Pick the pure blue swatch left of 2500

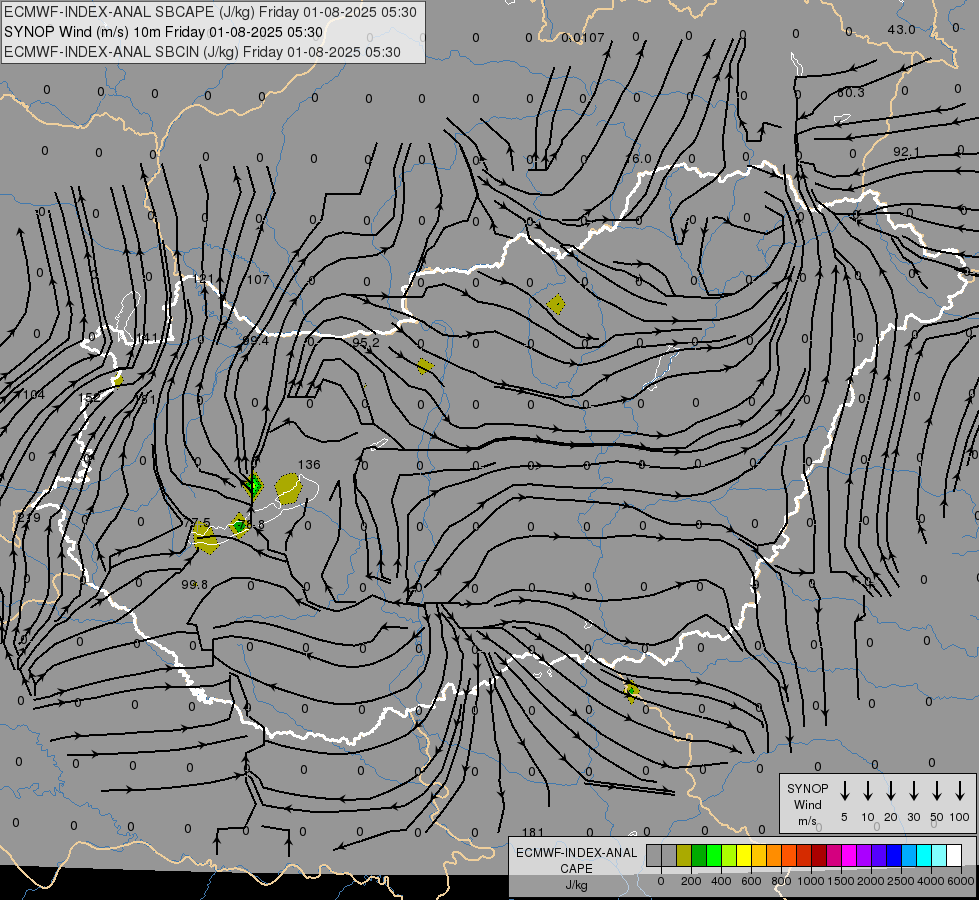[894, 855]
